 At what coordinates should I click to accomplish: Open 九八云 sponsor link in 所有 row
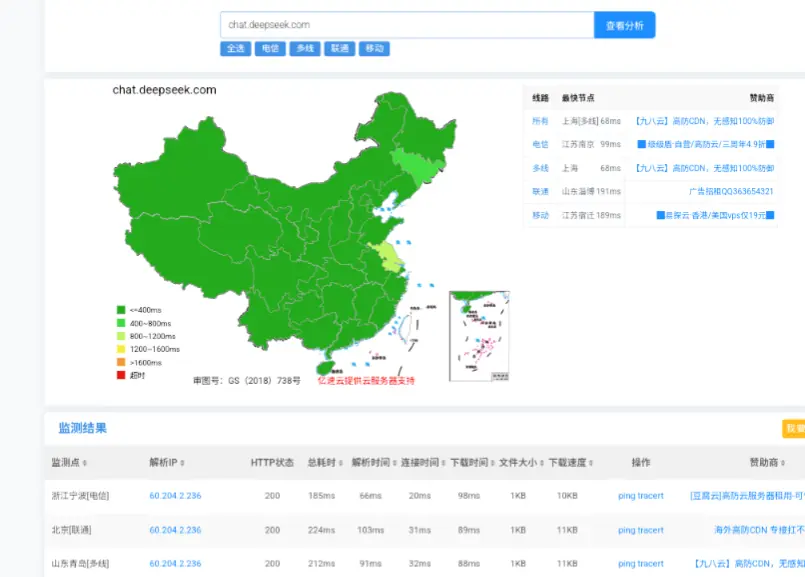tap(704, 121)
